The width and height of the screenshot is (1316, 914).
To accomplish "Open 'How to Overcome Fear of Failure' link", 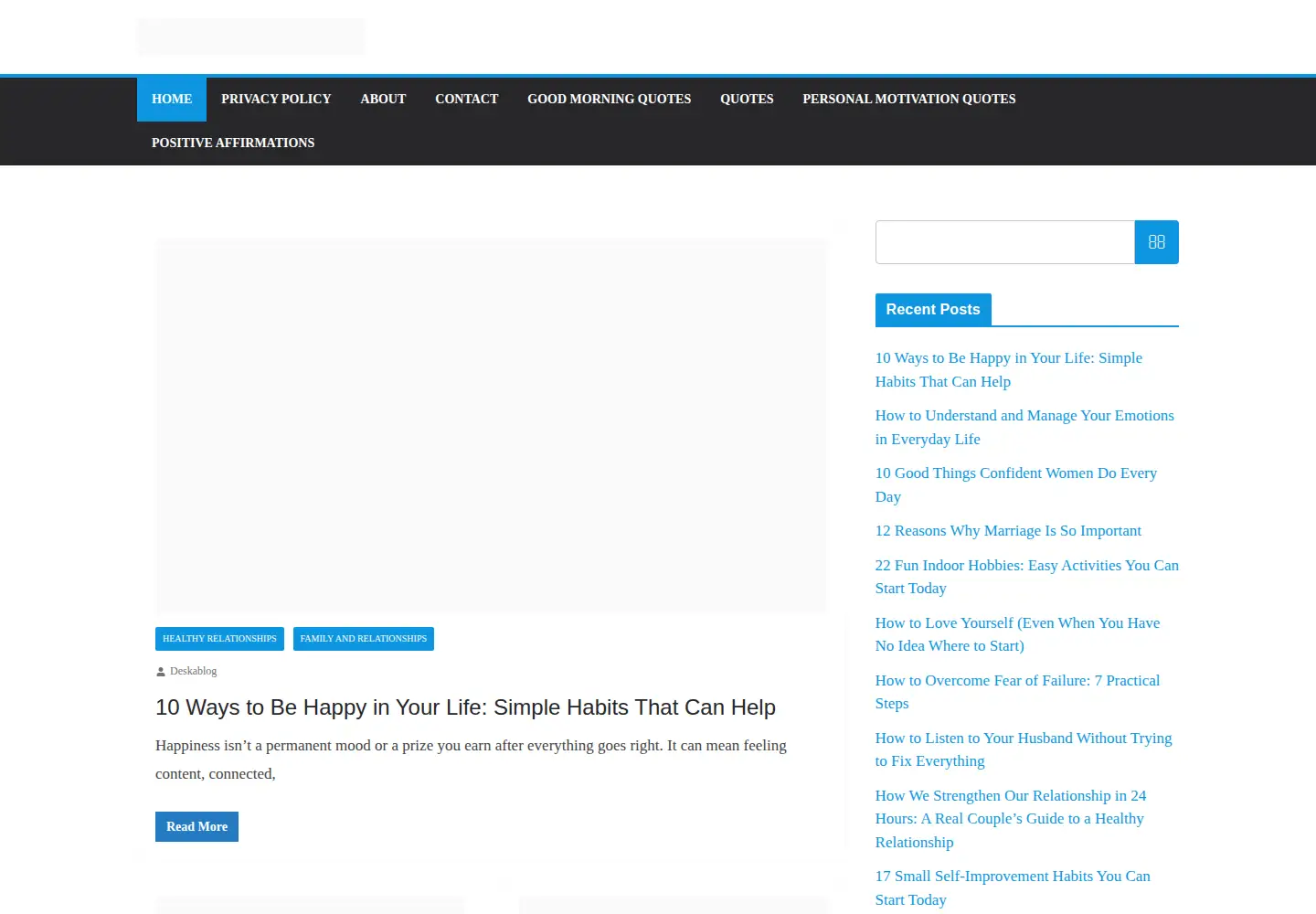I will click(1017, 692).
